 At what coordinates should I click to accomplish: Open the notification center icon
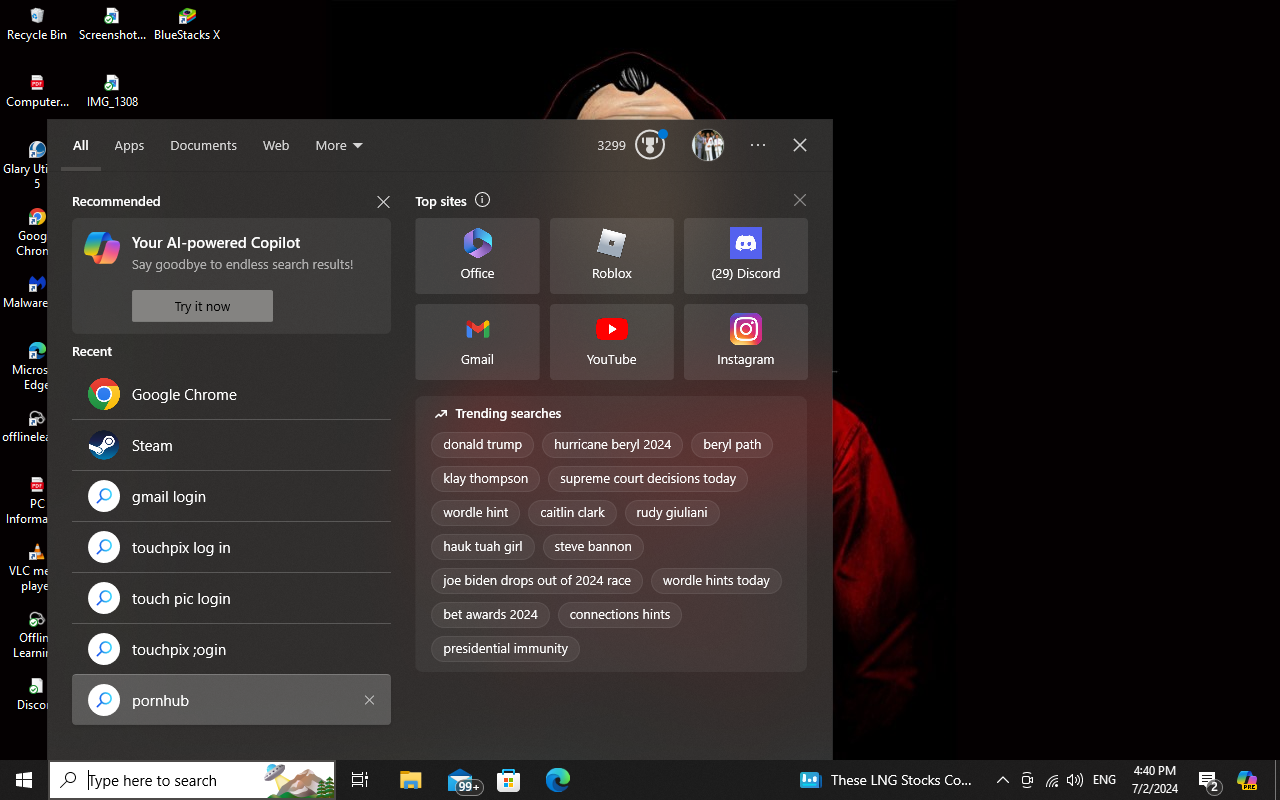click(x=1209, y=780)
